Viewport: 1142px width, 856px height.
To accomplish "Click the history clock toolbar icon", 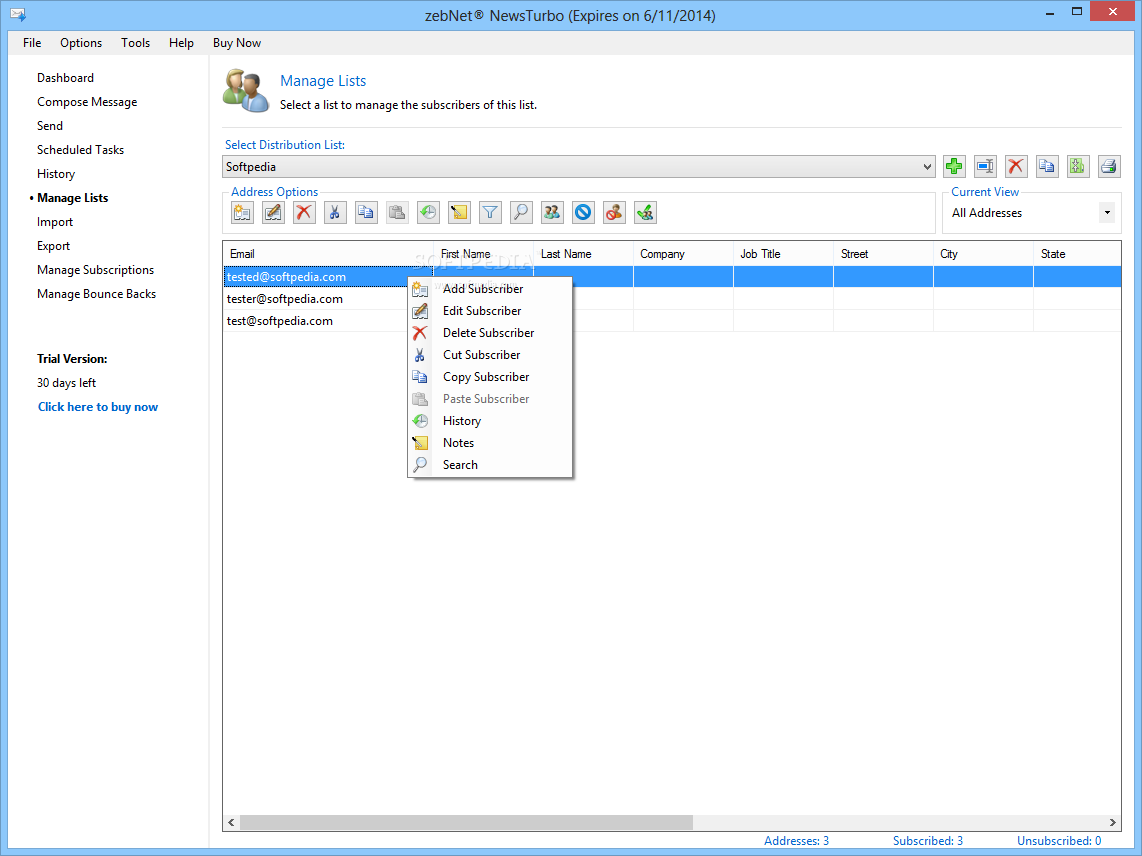I will pos(428,213).
